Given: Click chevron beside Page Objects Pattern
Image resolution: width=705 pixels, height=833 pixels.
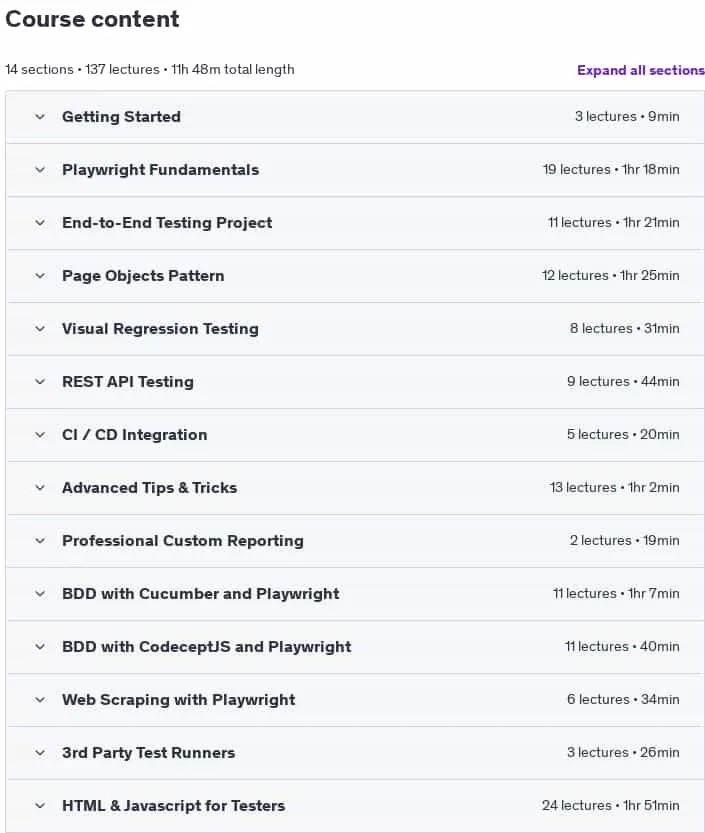Looking at the screenshot, I should click(x=40, y=276).
